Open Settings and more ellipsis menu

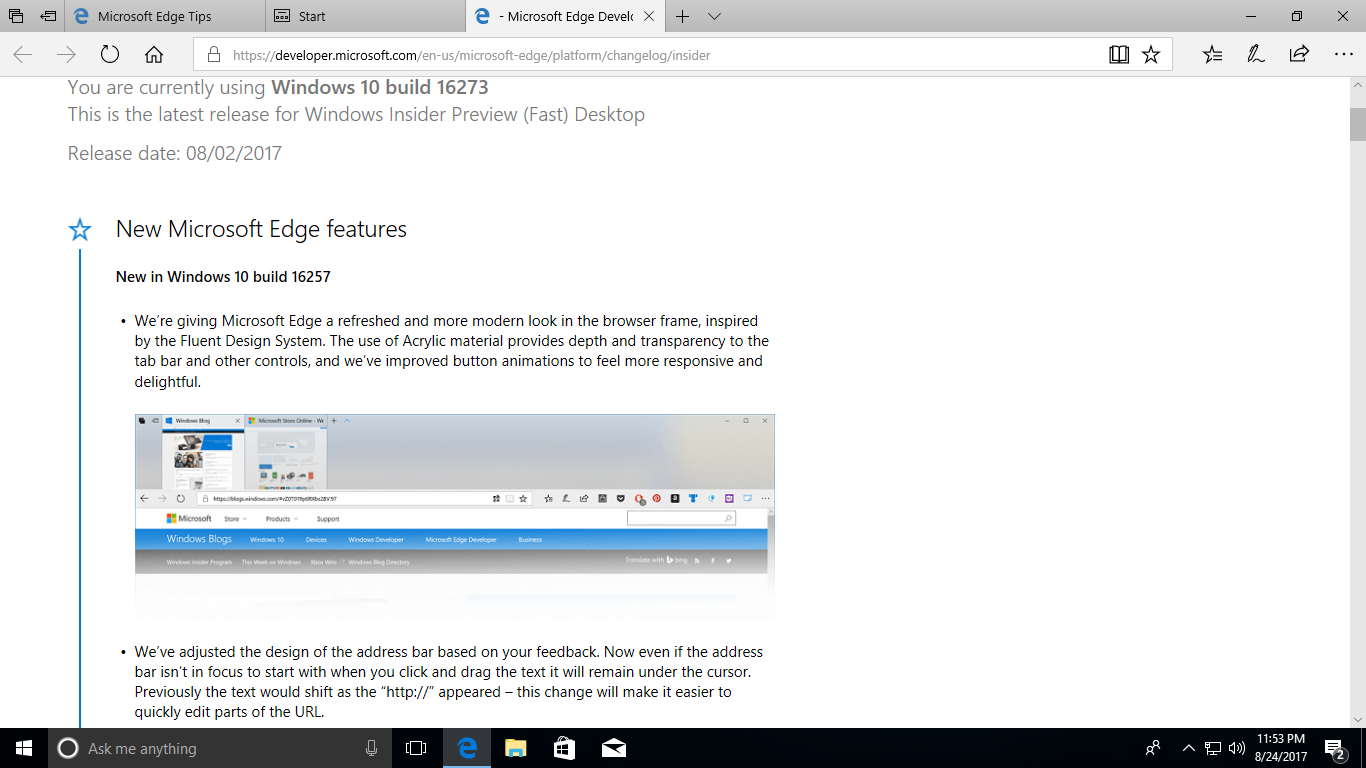(1343, 55)
